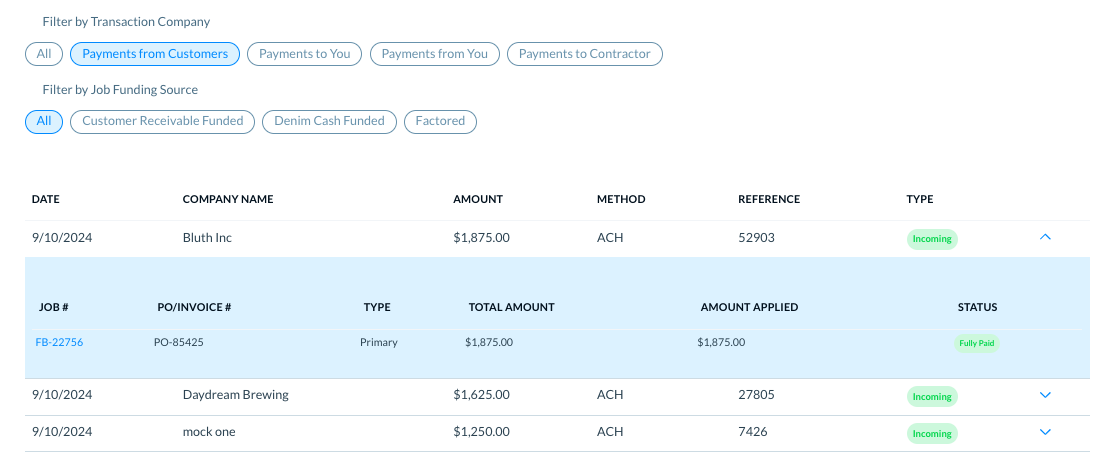Collapse the Bluth Inc transaction row
This screenshot has width=1108, height=457.
pyautogui.click(x=1045, y=238)
